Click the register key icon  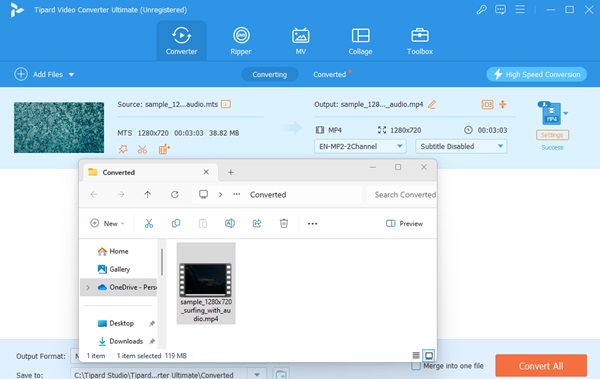pos(481,10)
